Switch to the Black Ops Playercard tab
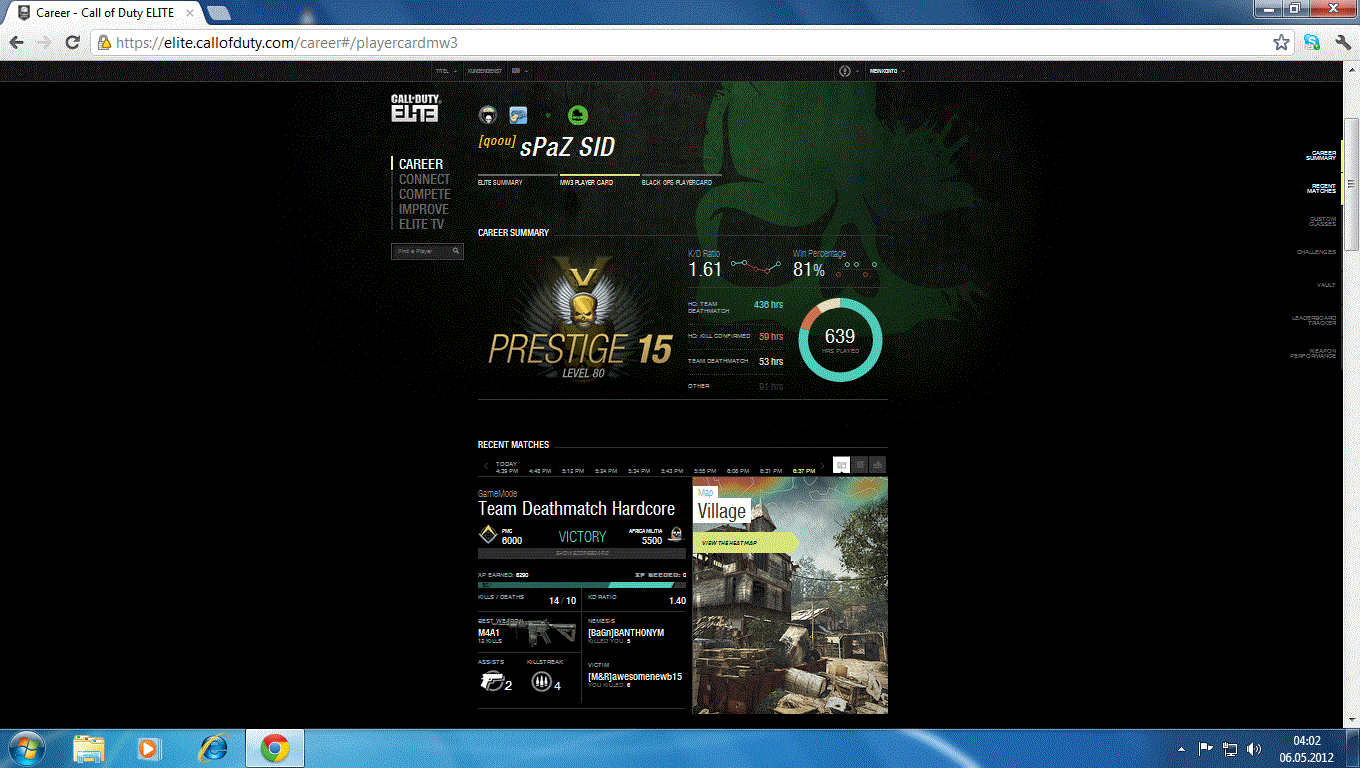Viewport: 1360px width, 768px height. (677, 183)
